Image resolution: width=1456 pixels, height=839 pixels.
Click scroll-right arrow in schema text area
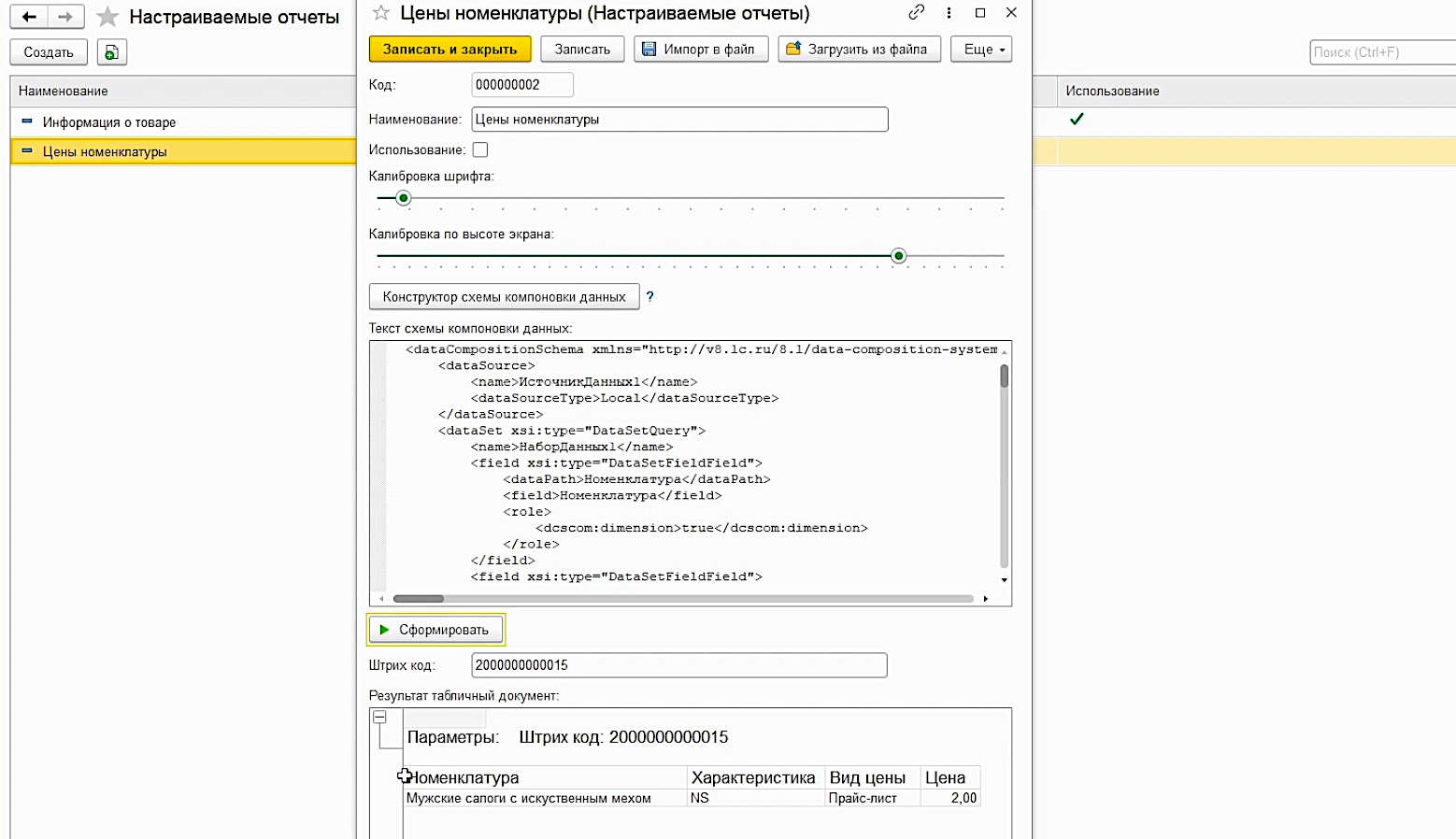click(x=986, y=599)
